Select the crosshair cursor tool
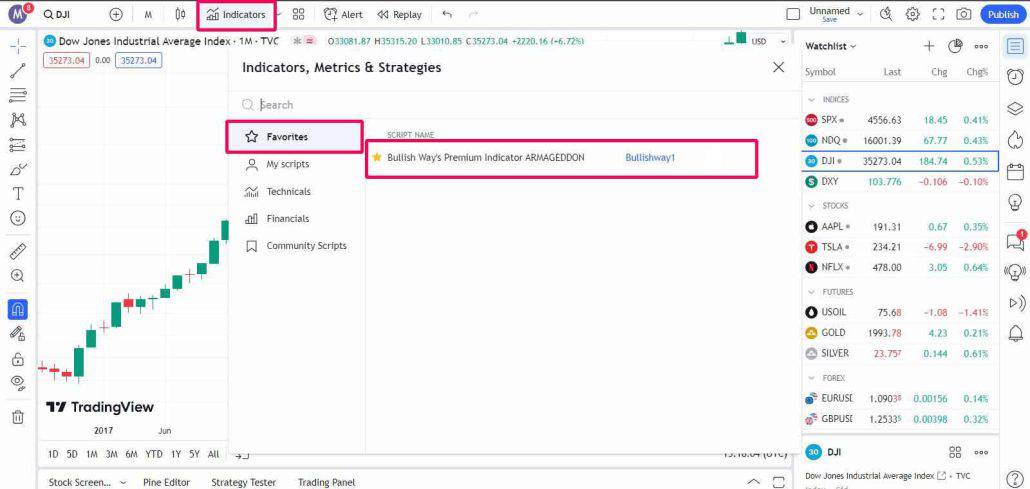1030x489 pixels. (x=18, y=45)
